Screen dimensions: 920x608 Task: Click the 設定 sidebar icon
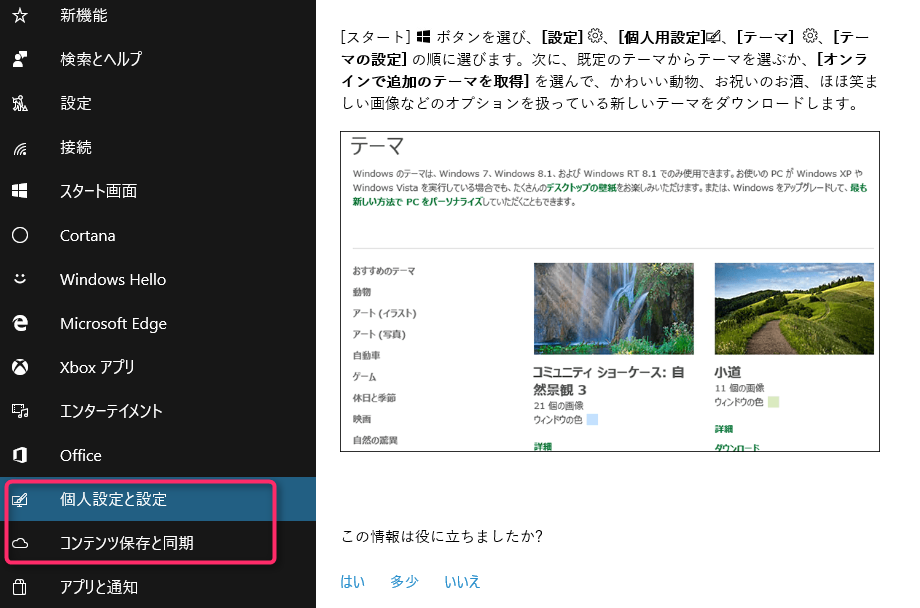coord(20,103)
